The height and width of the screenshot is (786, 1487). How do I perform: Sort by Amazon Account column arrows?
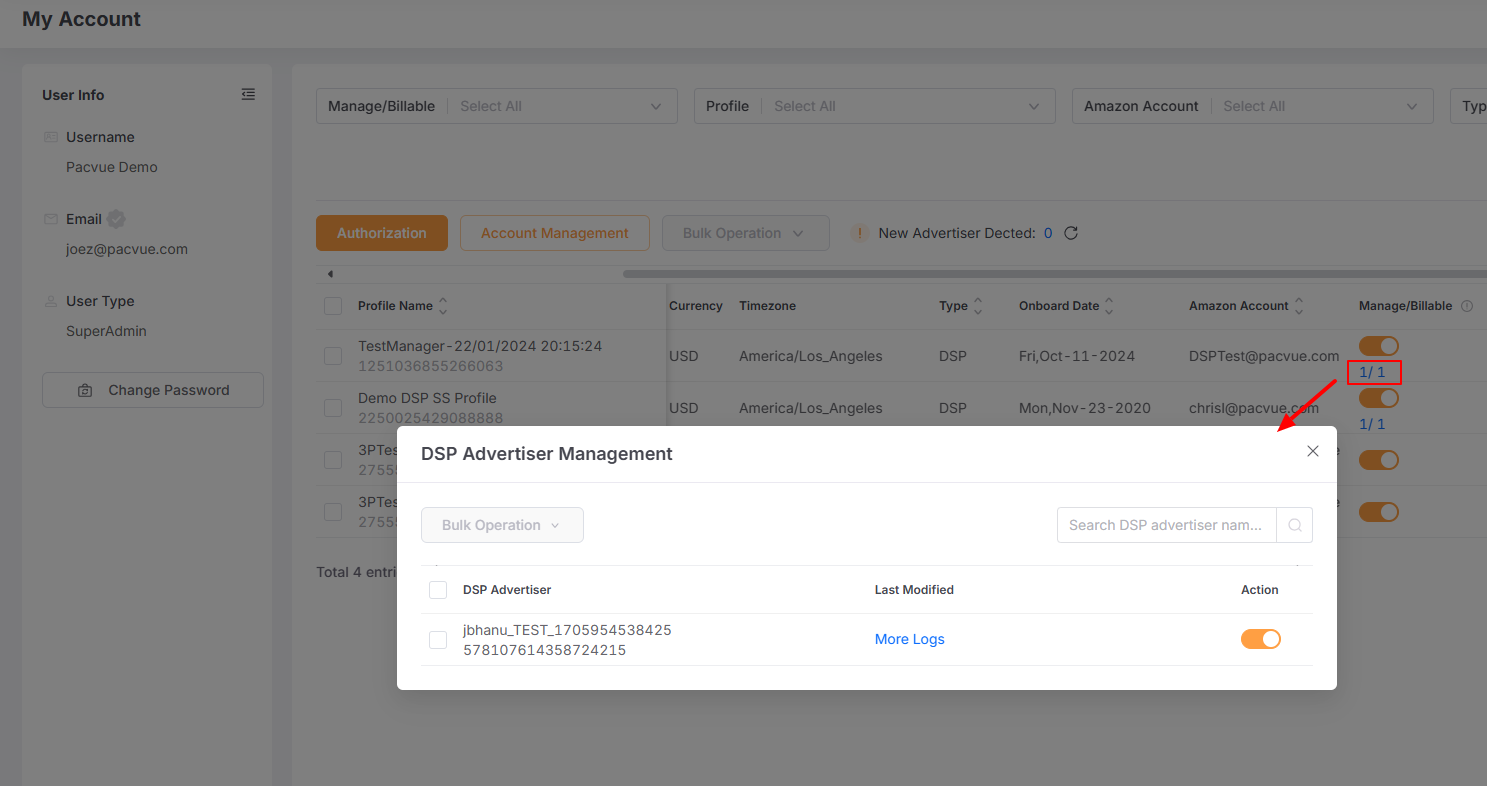1299,306
